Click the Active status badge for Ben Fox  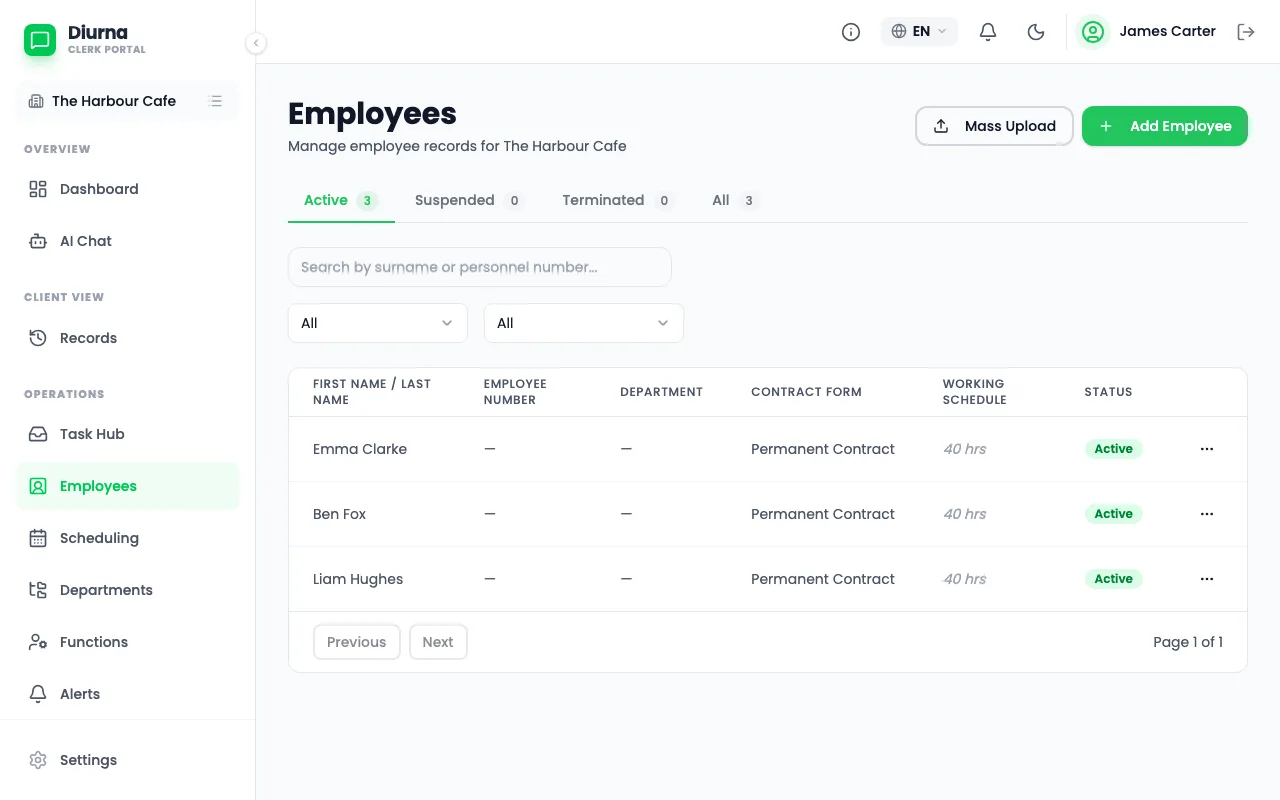pos(1114,514)
